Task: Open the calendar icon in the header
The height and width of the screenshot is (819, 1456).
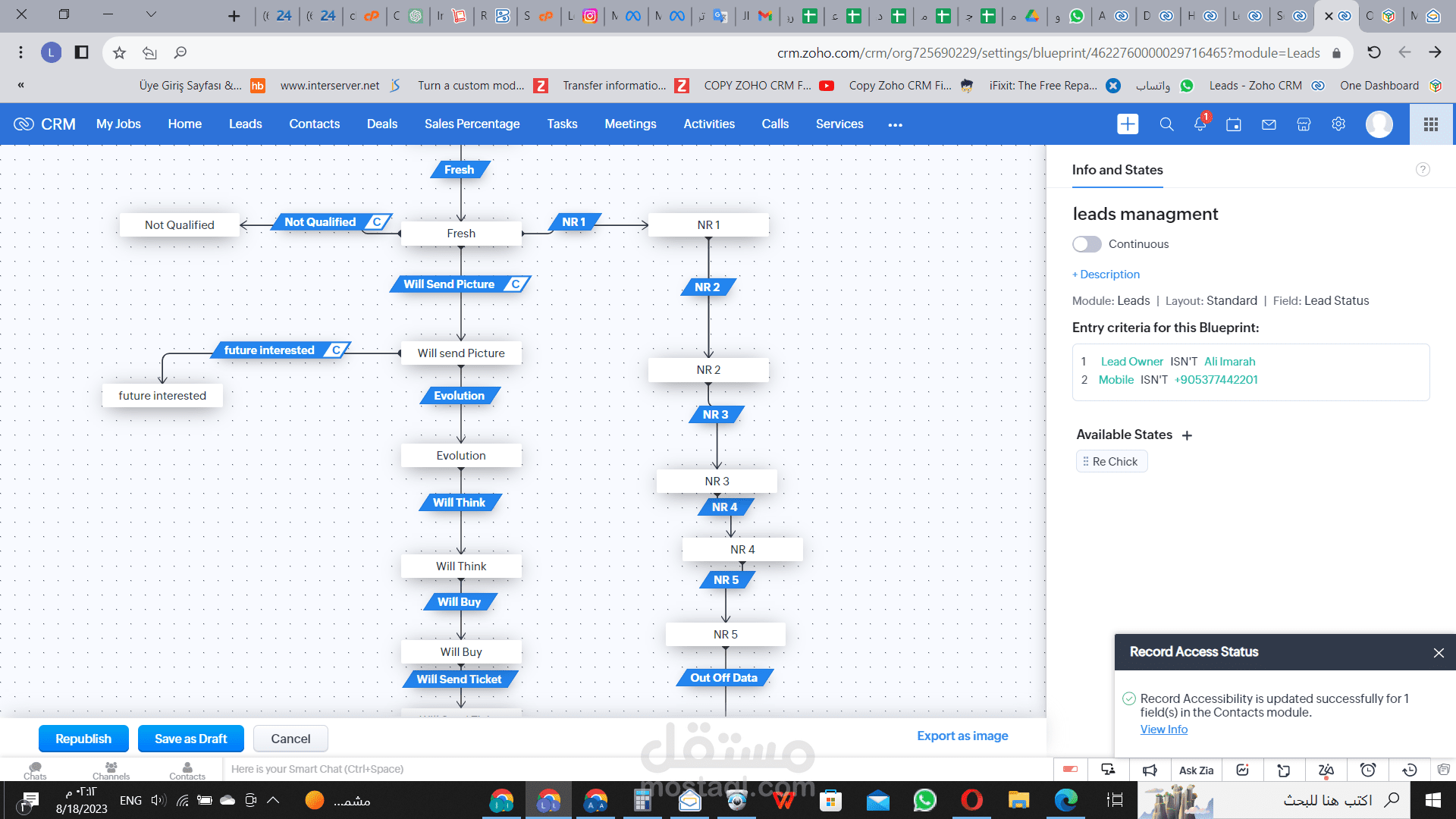Action: point(1234,124)
